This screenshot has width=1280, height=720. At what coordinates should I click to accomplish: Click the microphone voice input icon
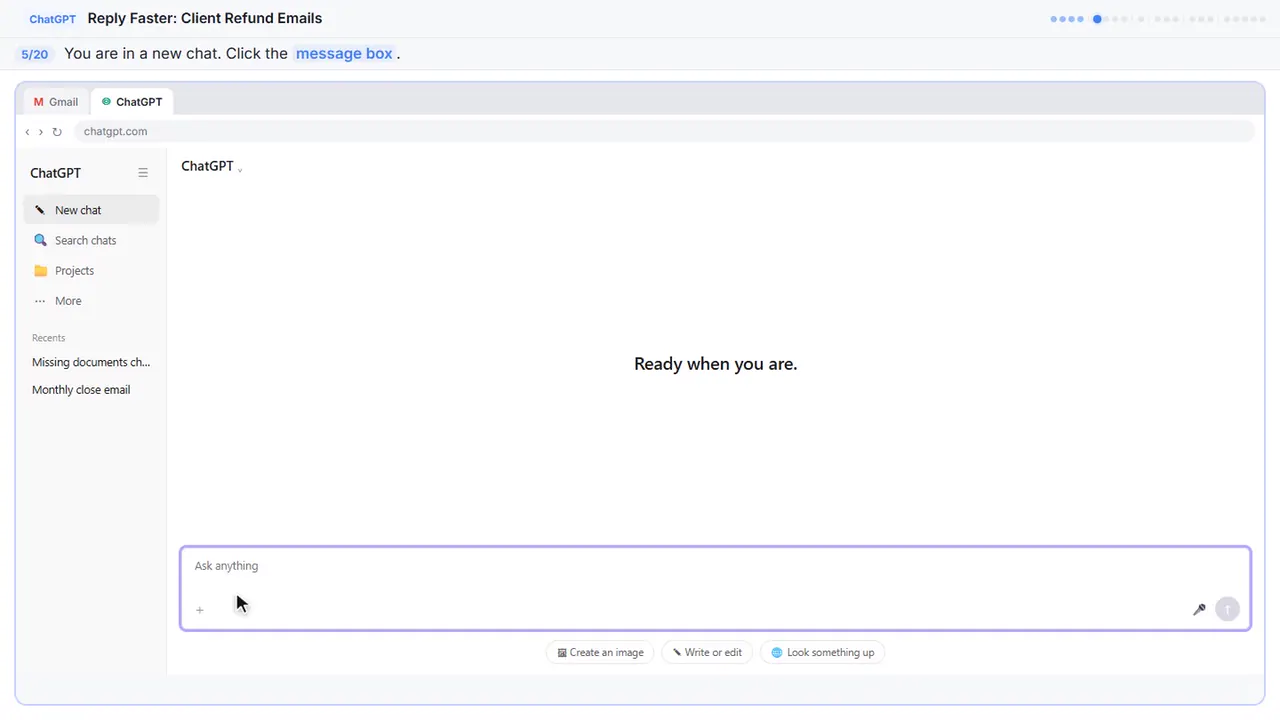coord(1199,609)
